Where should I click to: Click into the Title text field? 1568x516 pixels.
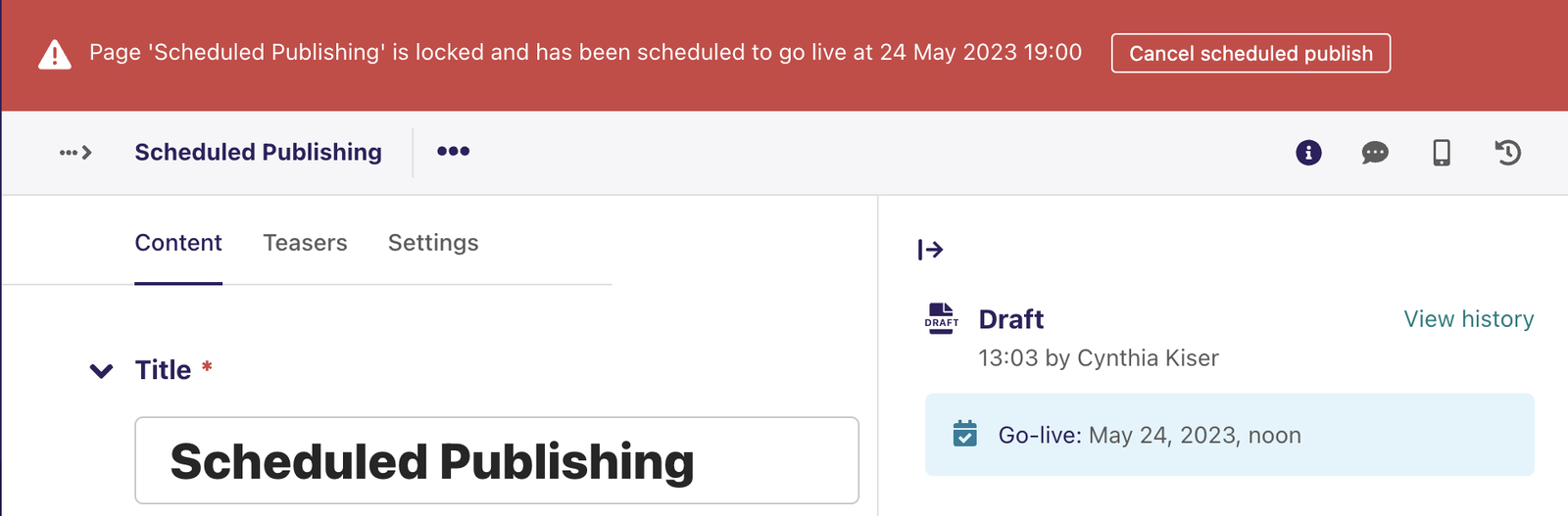pyautogui.click(x=497, y=460)
